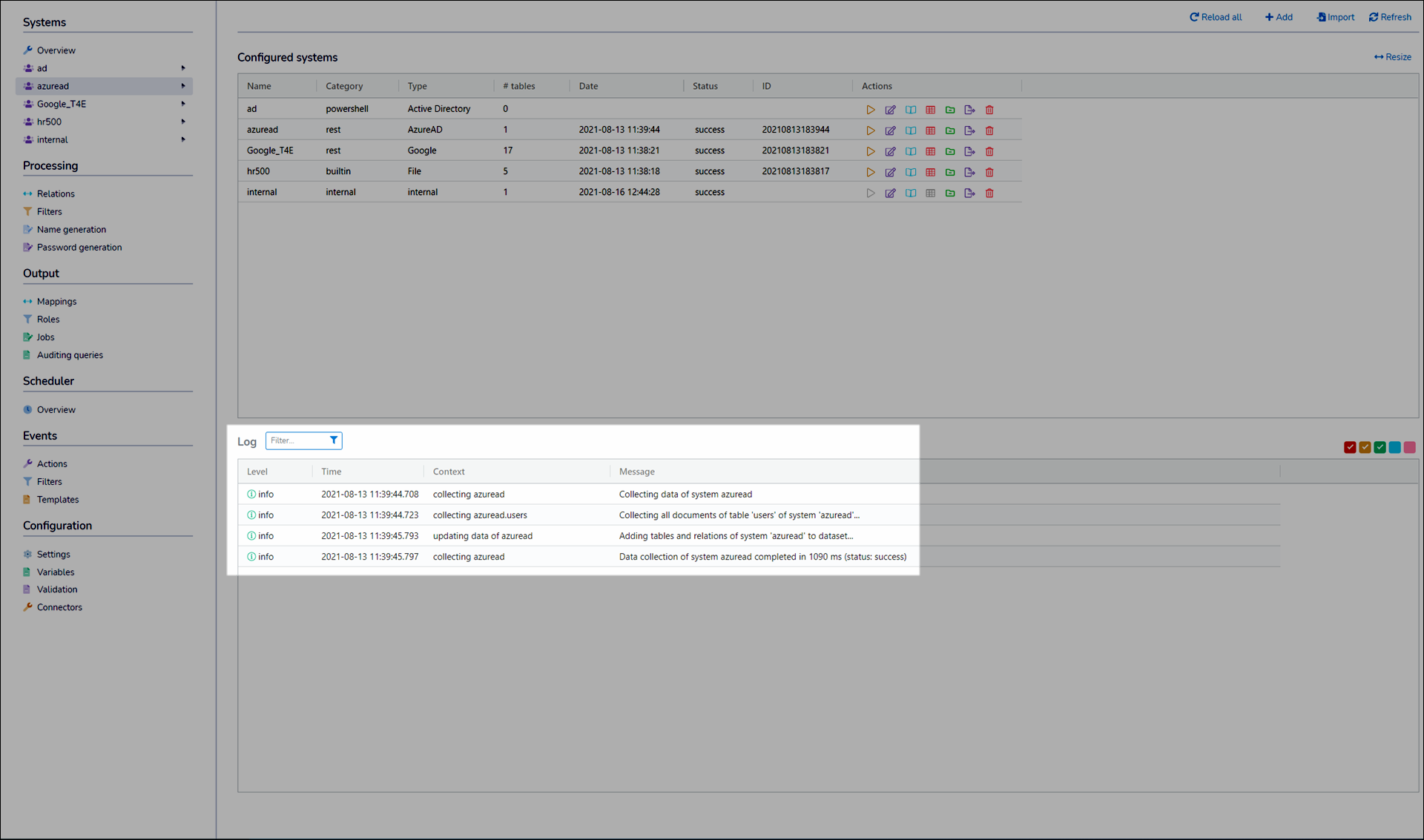Click the blue book icon in internal row
This screenshot has width=1424, height=840.
pyautogui.click(x=910, y=193)
